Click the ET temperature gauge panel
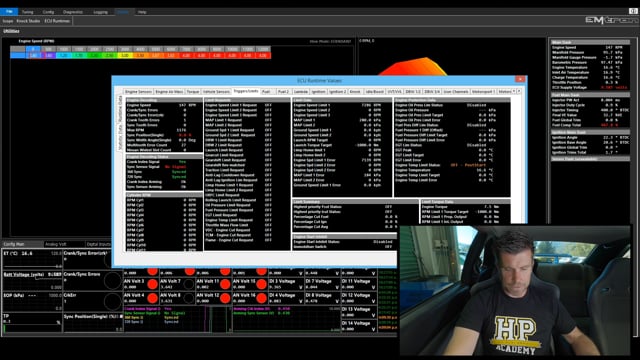Screen dimensions: 640x360 pos(32,260)
